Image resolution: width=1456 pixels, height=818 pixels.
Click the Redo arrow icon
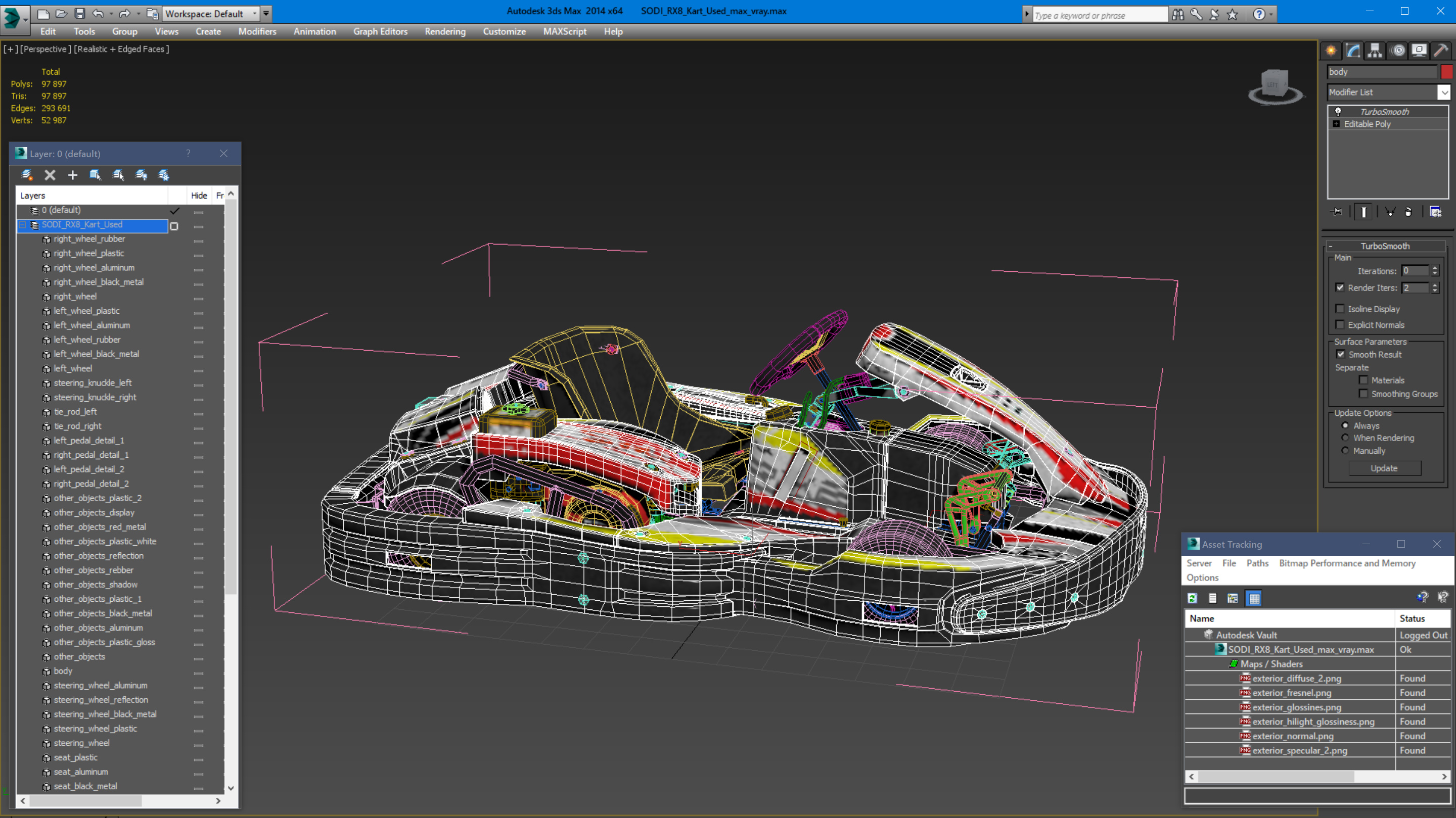[125, 14]
